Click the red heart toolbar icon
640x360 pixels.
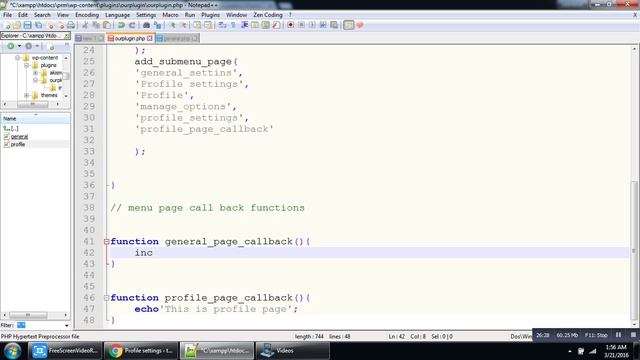tap(360, 25)
